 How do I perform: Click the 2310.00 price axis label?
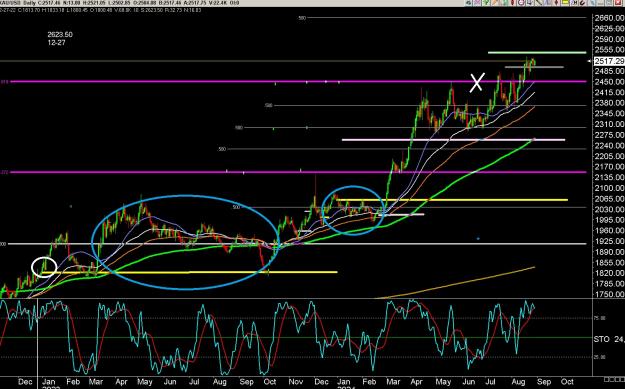tap(609, 124)
